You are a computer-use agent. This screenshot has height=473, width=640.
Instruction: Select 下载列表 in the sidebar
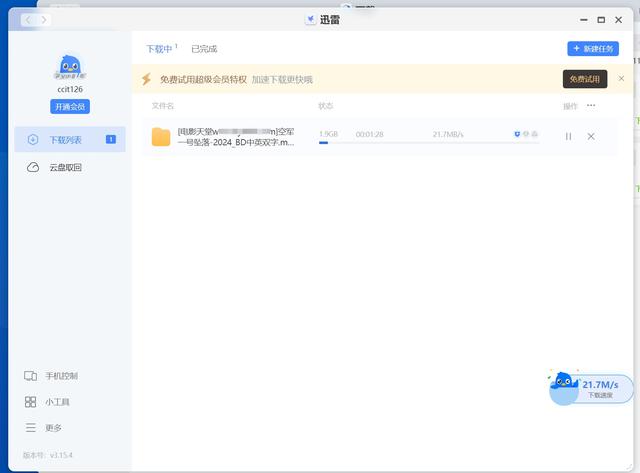70,140
